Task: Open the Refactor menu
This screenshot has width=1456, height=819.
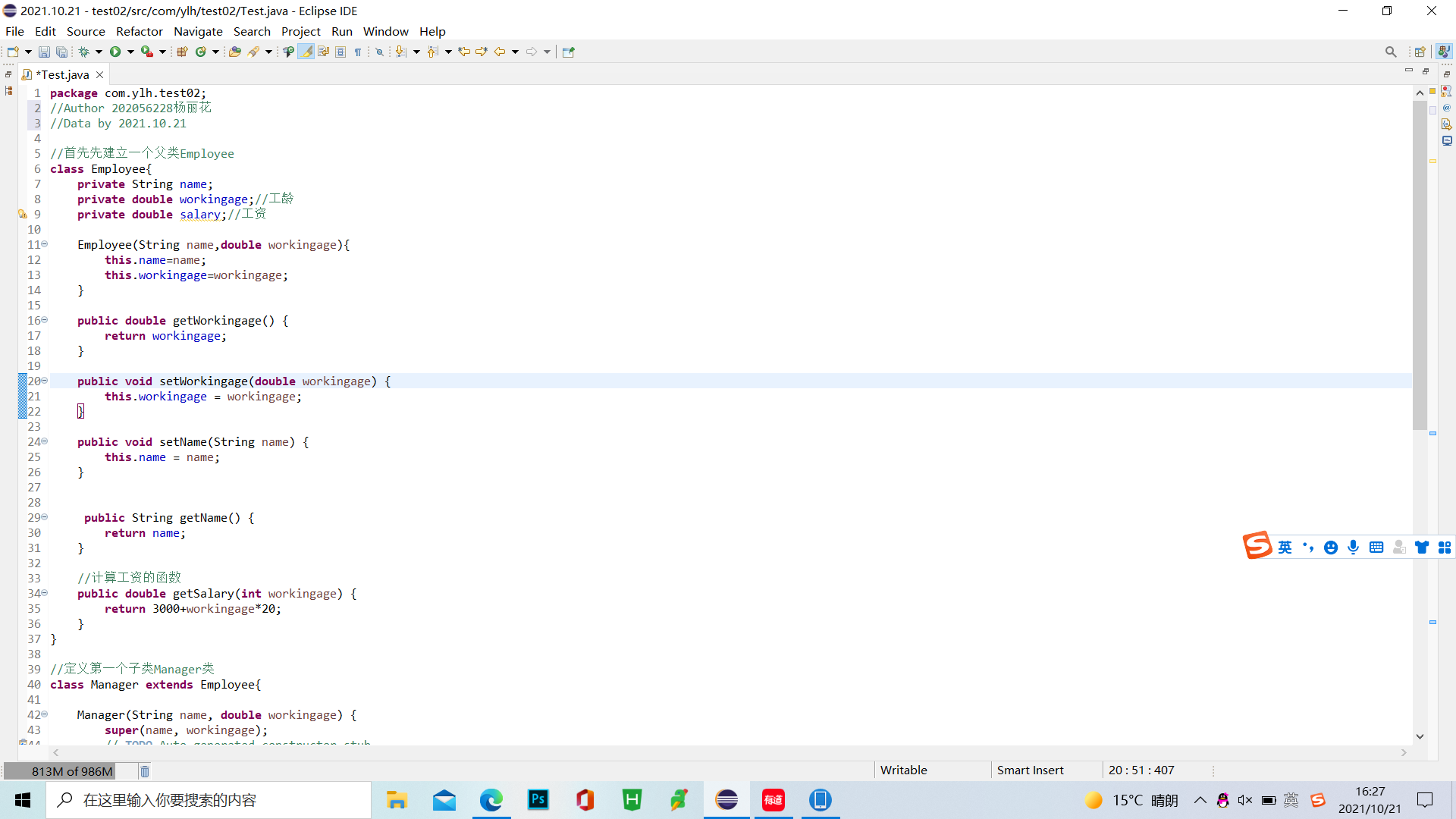Action: click(x=139, y=32)
